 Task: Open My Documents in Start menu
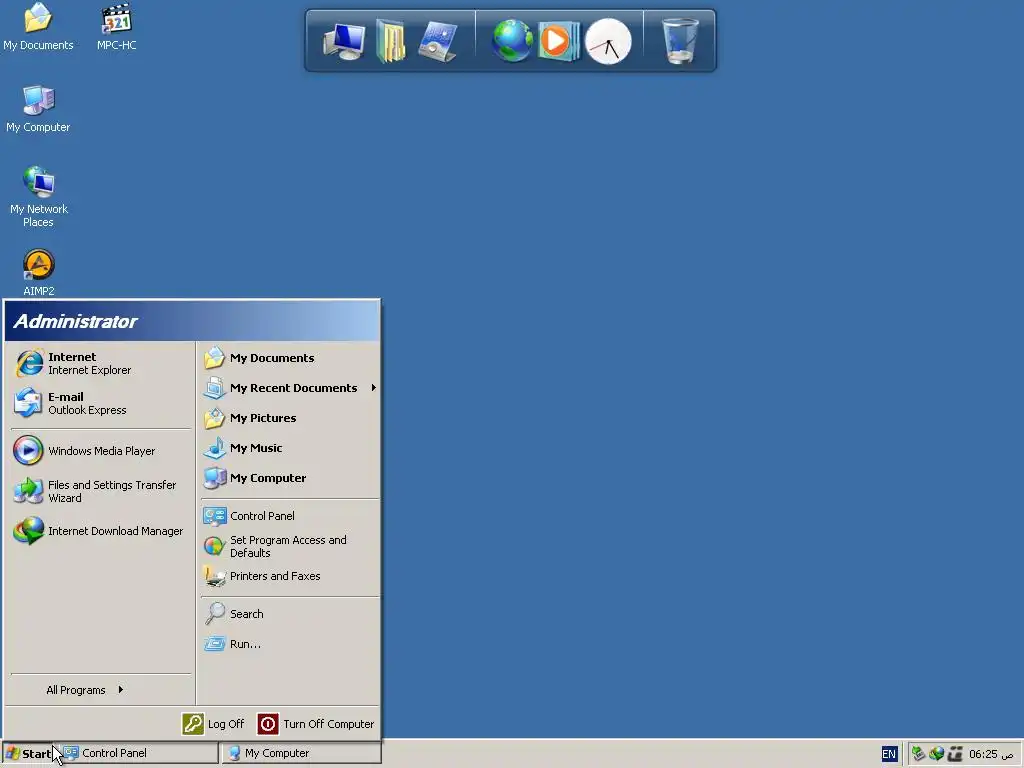[x=290, y=358]
